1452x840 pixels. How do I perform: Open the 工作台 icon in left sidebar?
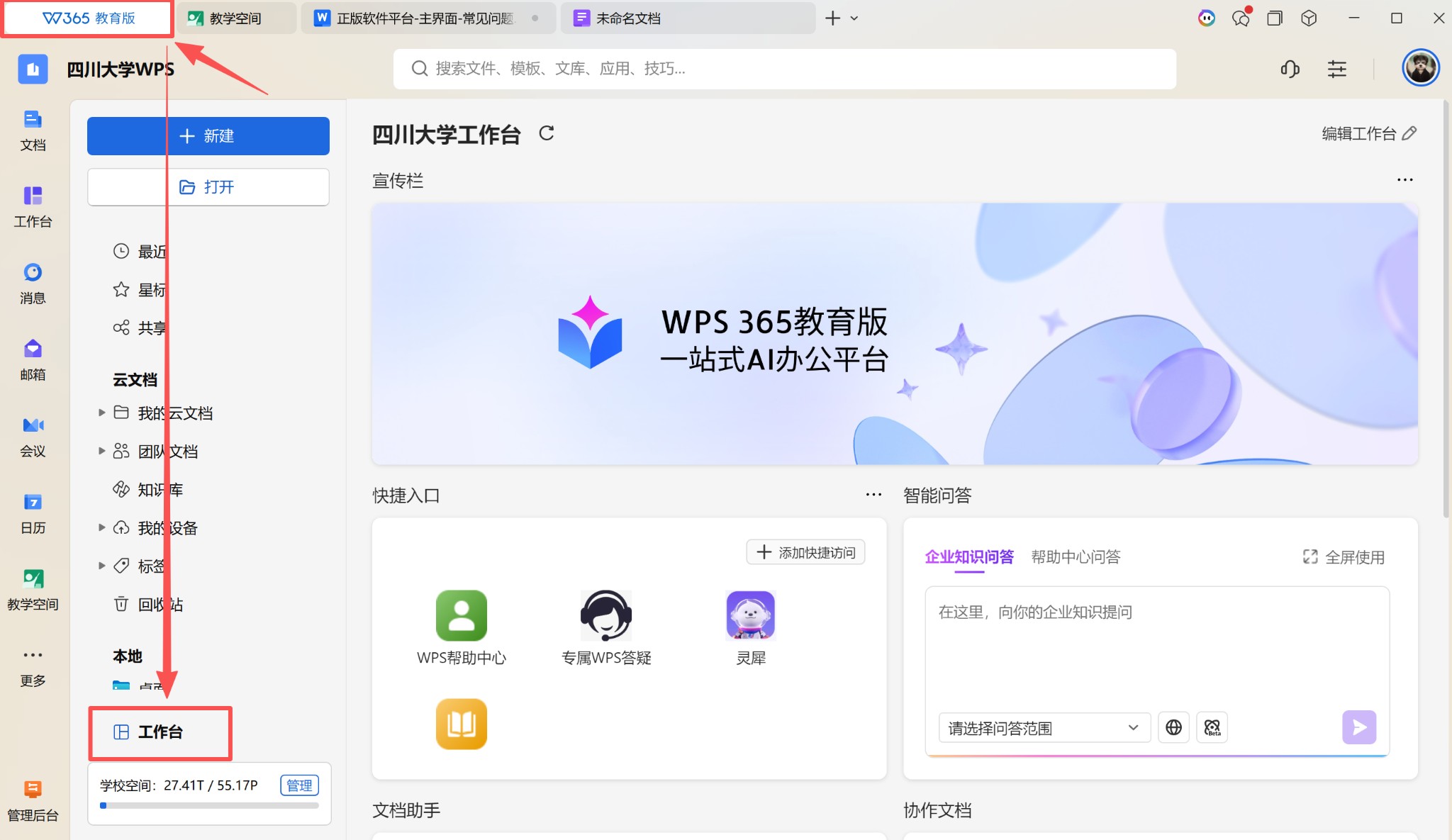(x=33, y=207)
